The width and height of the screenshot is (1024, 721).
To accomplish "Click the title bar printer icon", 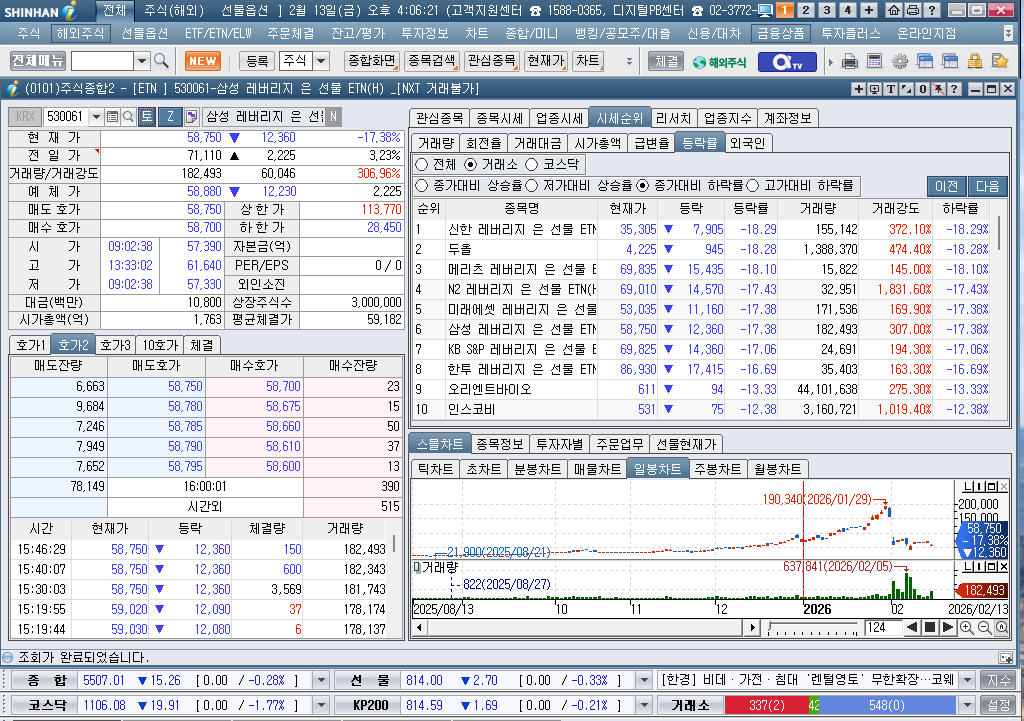I will [913, 10].
